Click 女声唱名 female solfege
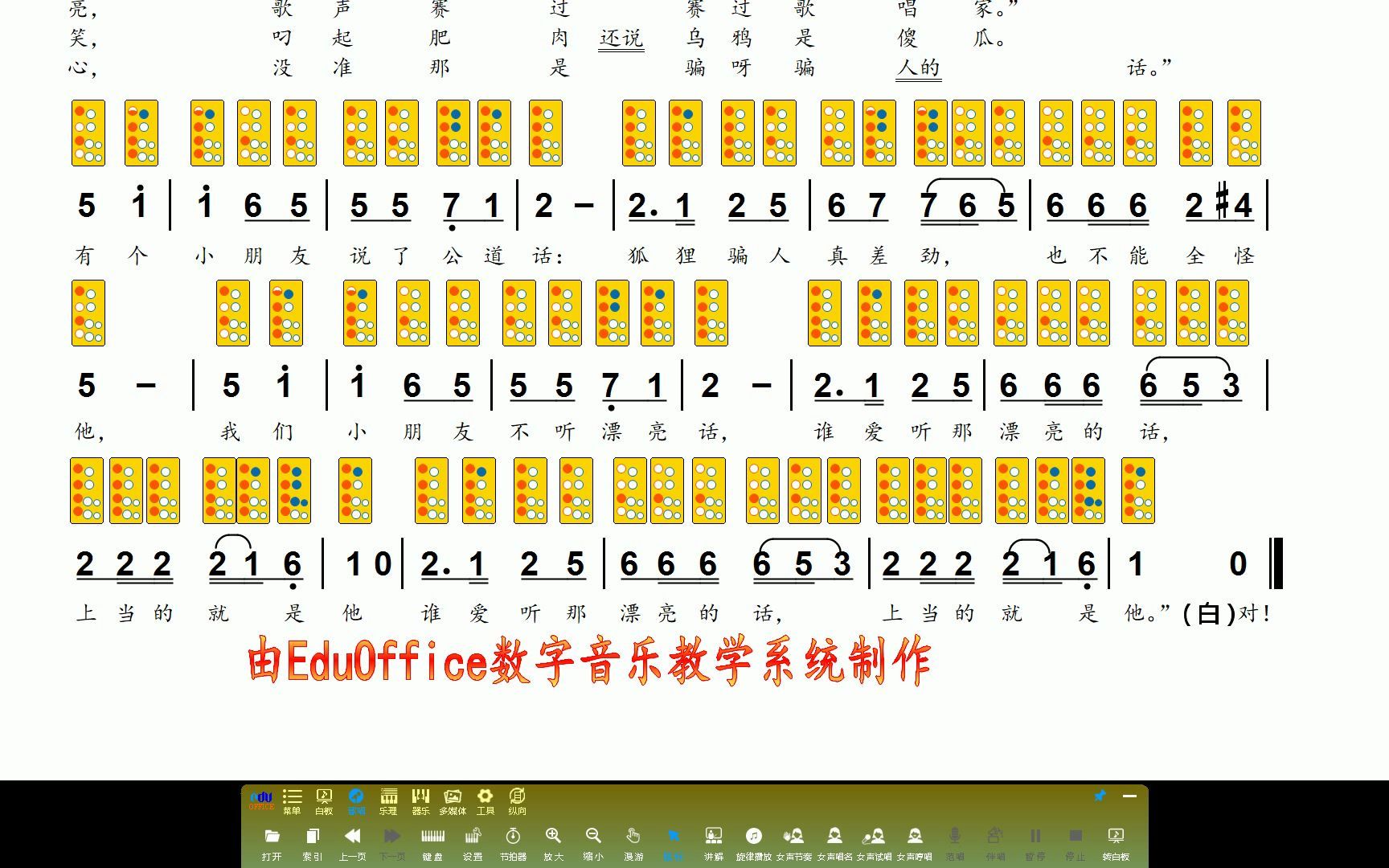Screen dimensions: 1389x868 coord(834,844)
